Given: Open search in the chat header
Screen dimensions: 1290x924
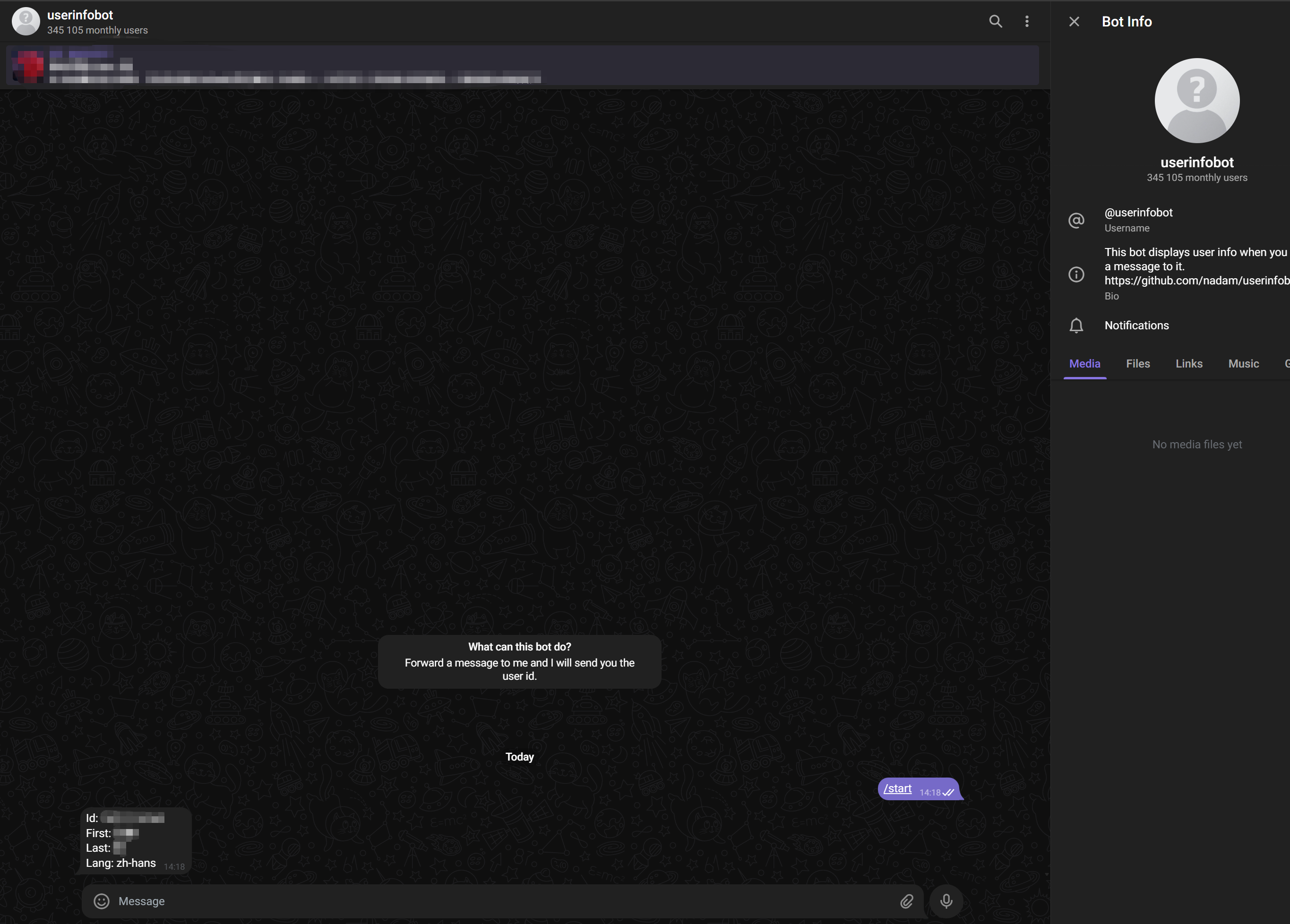Looking at the screenshot, I should [995, 22].
